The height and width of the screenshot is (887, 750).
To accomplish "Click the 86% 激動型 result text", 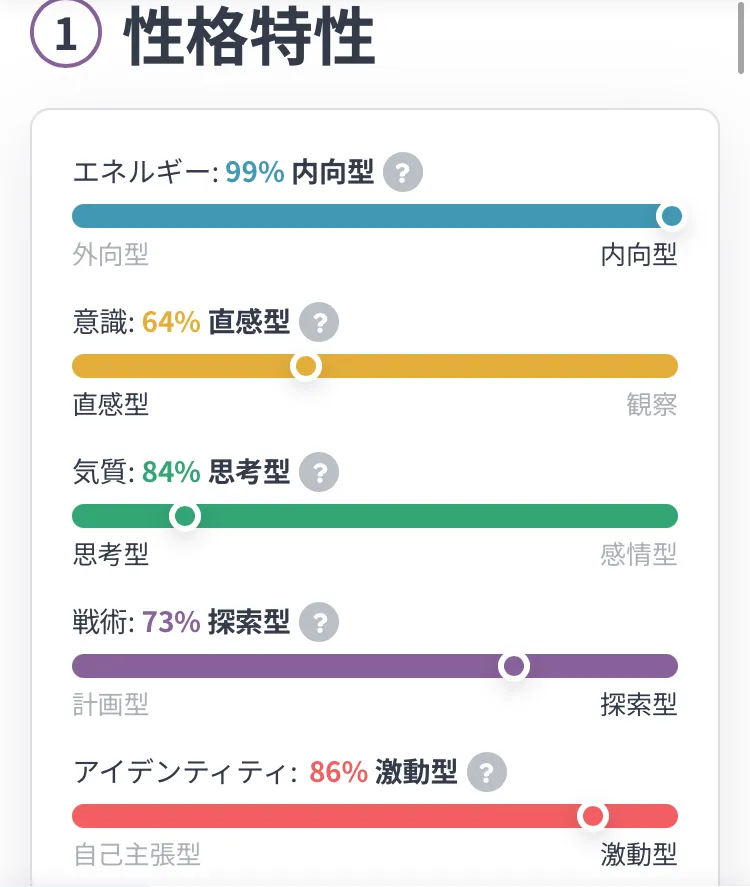I will click(x=383, y=773).
